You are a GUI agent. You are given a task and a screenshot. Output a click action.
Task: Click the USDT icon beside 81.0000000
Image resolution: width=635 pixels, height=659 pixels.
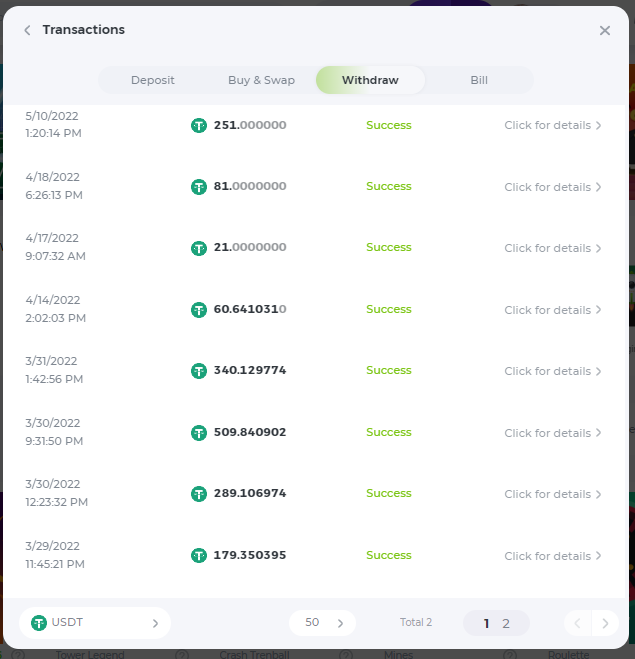pyautogui.click(x=199, y=187)
